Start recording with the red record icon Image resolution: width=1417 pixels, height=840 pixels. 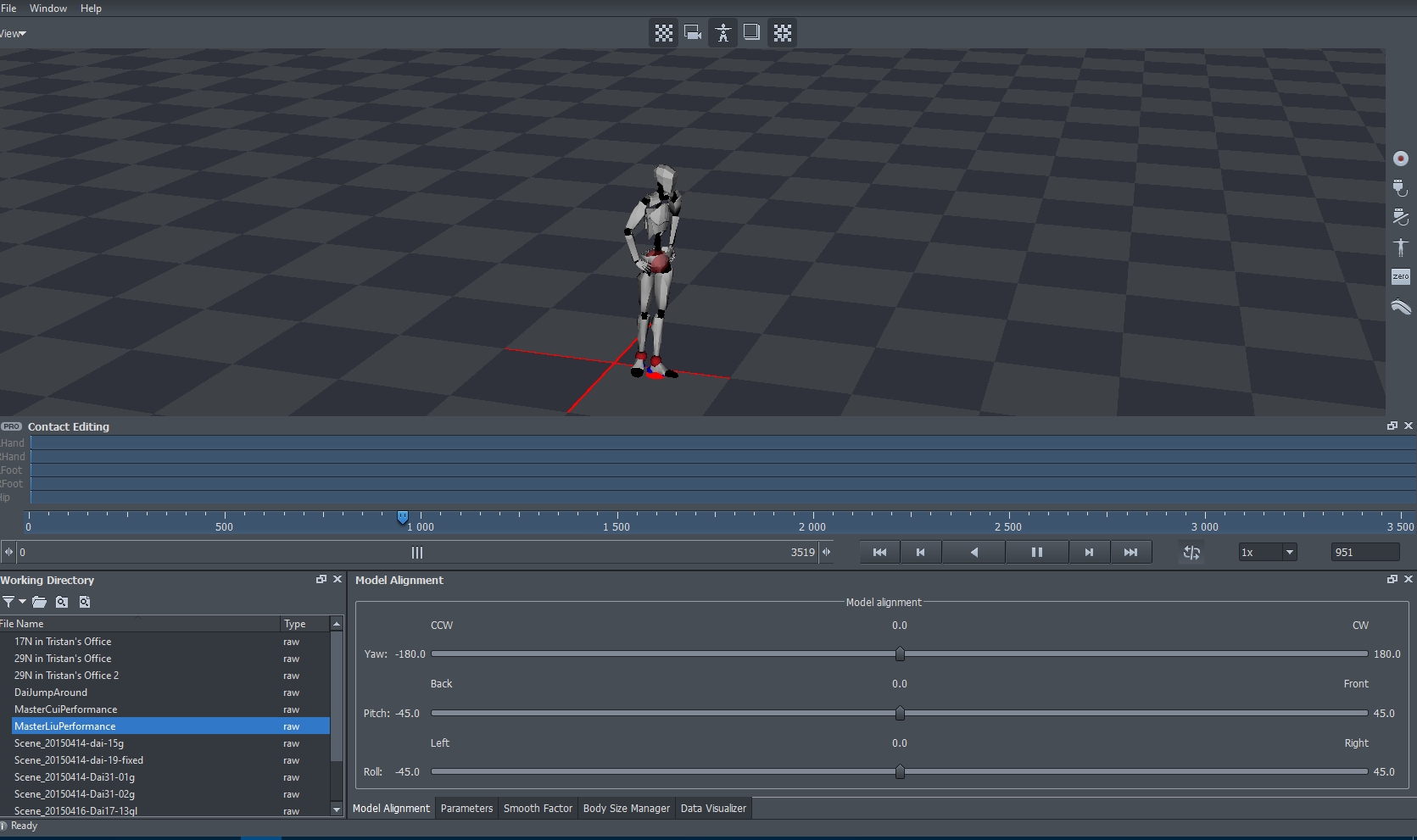[x=1401, y=159]
